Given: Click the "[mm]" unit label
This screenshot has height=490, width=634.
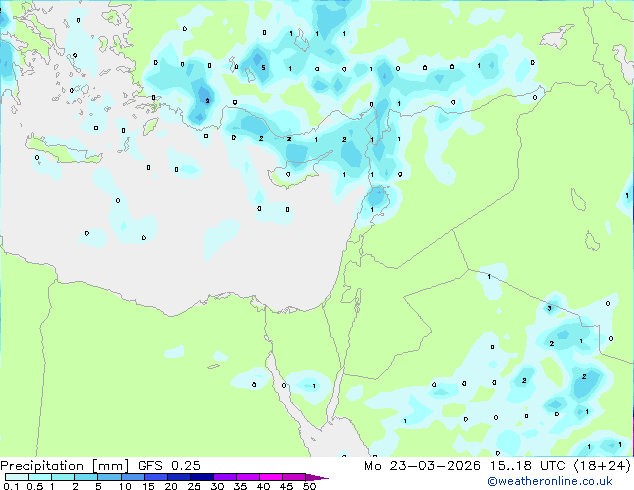Looking at the screenshot, I should coord(110,466).
